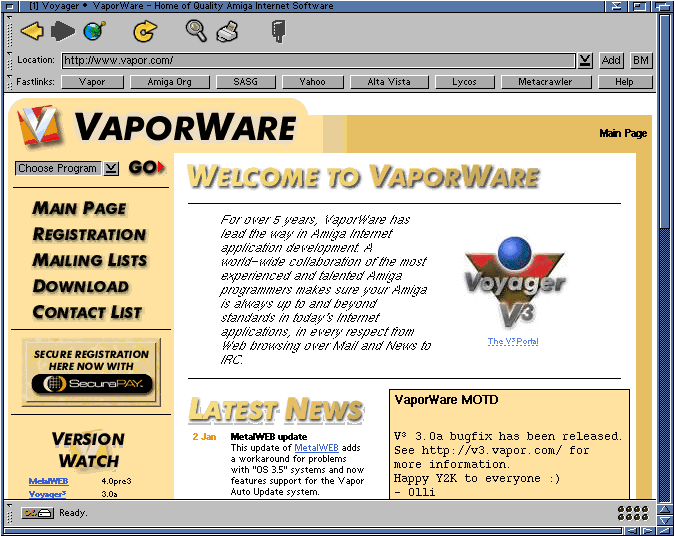
Task: Open Main Page in the sidebar
Action: point(80,208)
